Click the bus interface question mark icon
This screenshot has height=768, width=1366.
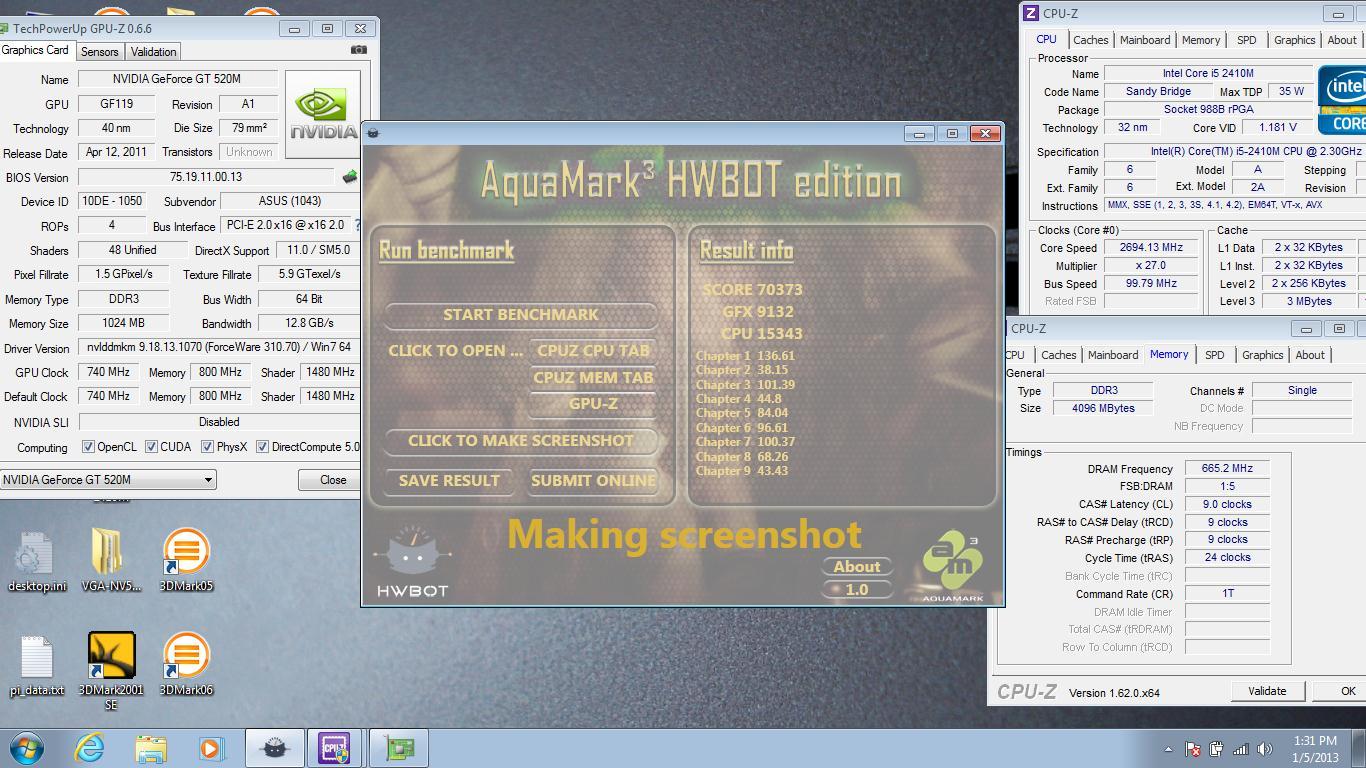coord(357,225)
